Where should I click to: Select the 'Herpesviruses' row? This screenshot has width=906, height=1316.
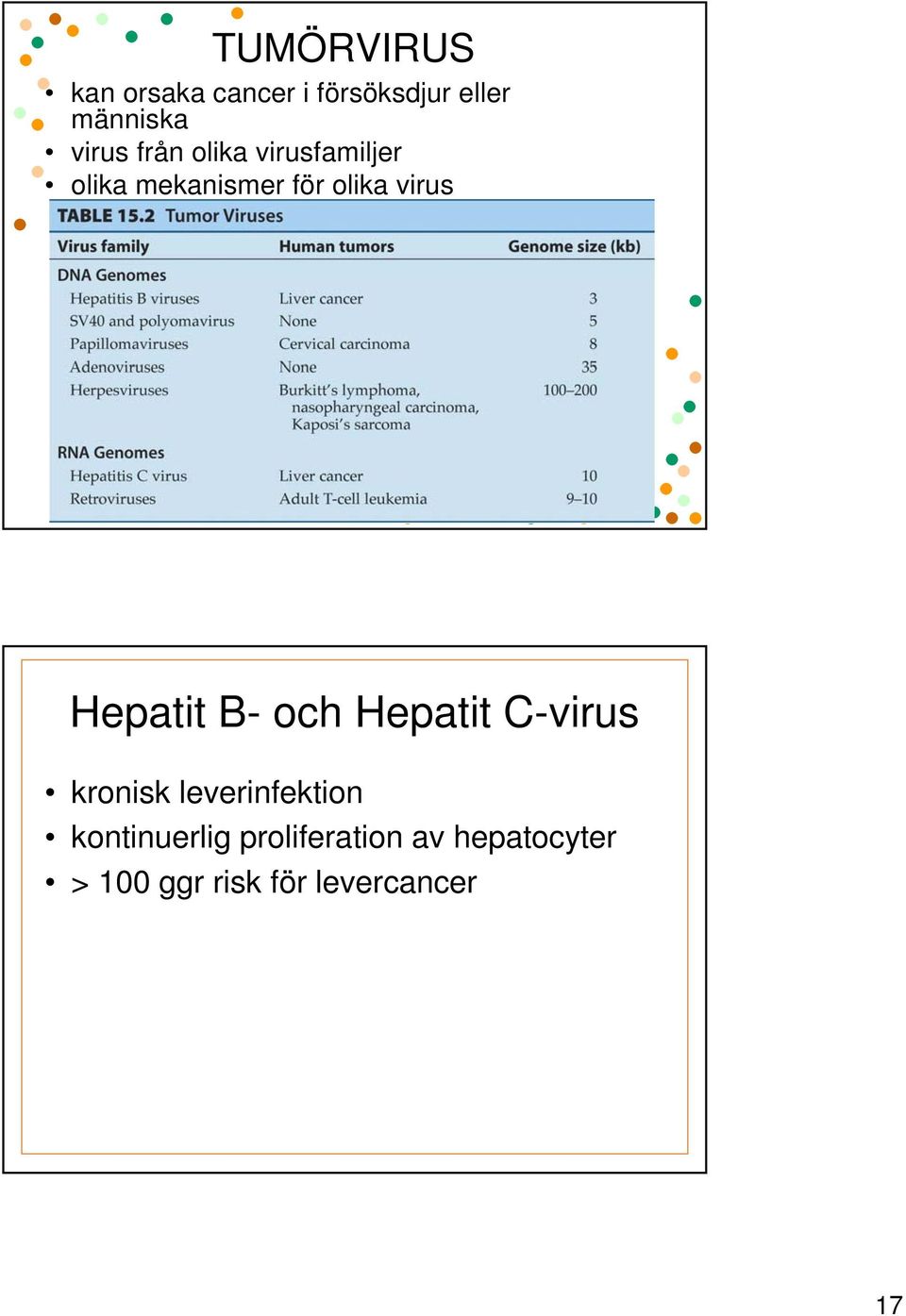click(333, 407)
